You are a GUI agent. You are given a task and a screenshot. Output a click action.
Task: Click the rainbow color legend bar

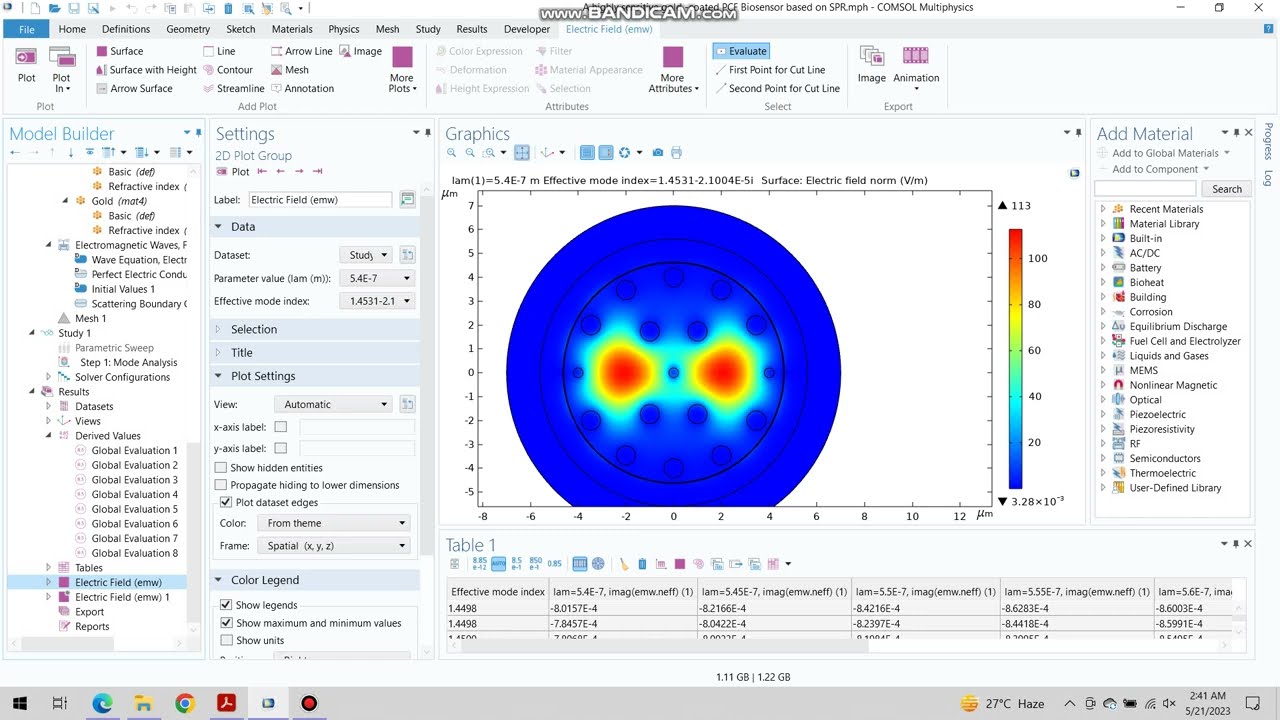pos(1015,359)
